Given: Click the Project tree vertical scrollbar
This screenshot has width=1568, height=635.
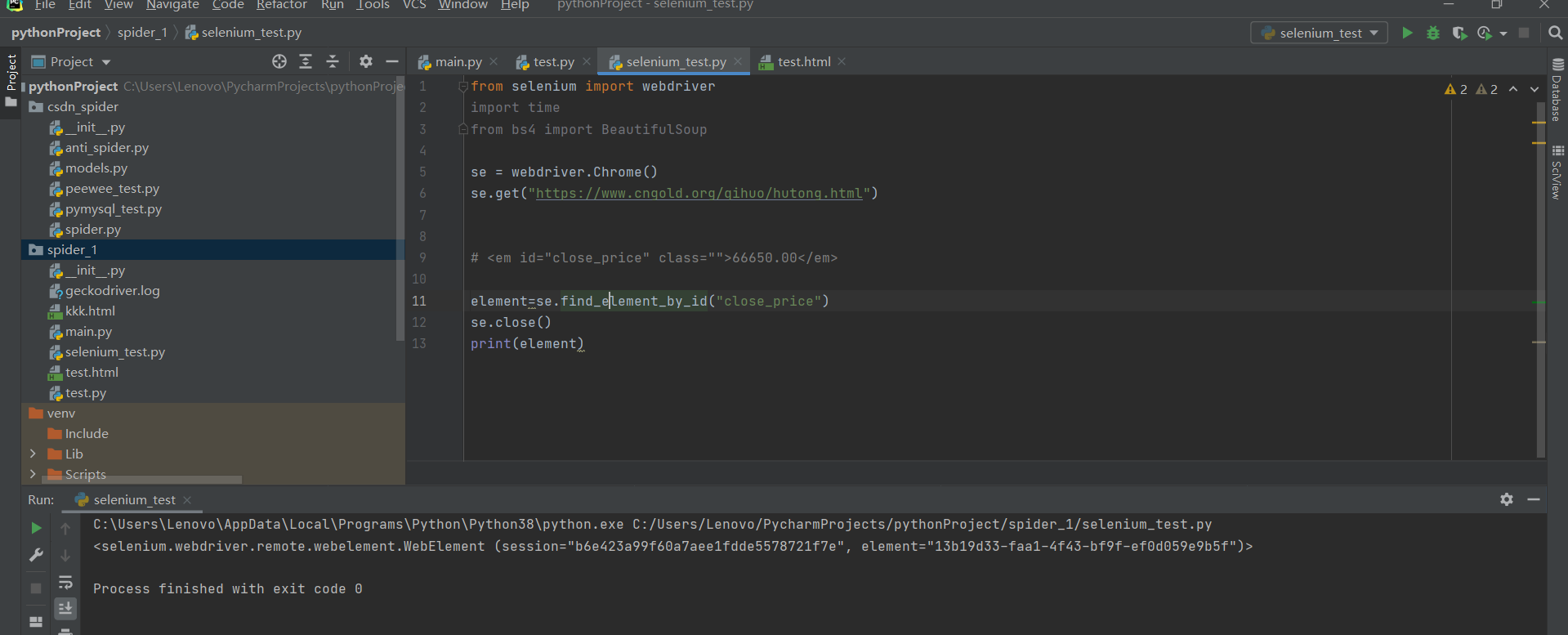Looking at the screenshot, I should click(400, 209).
